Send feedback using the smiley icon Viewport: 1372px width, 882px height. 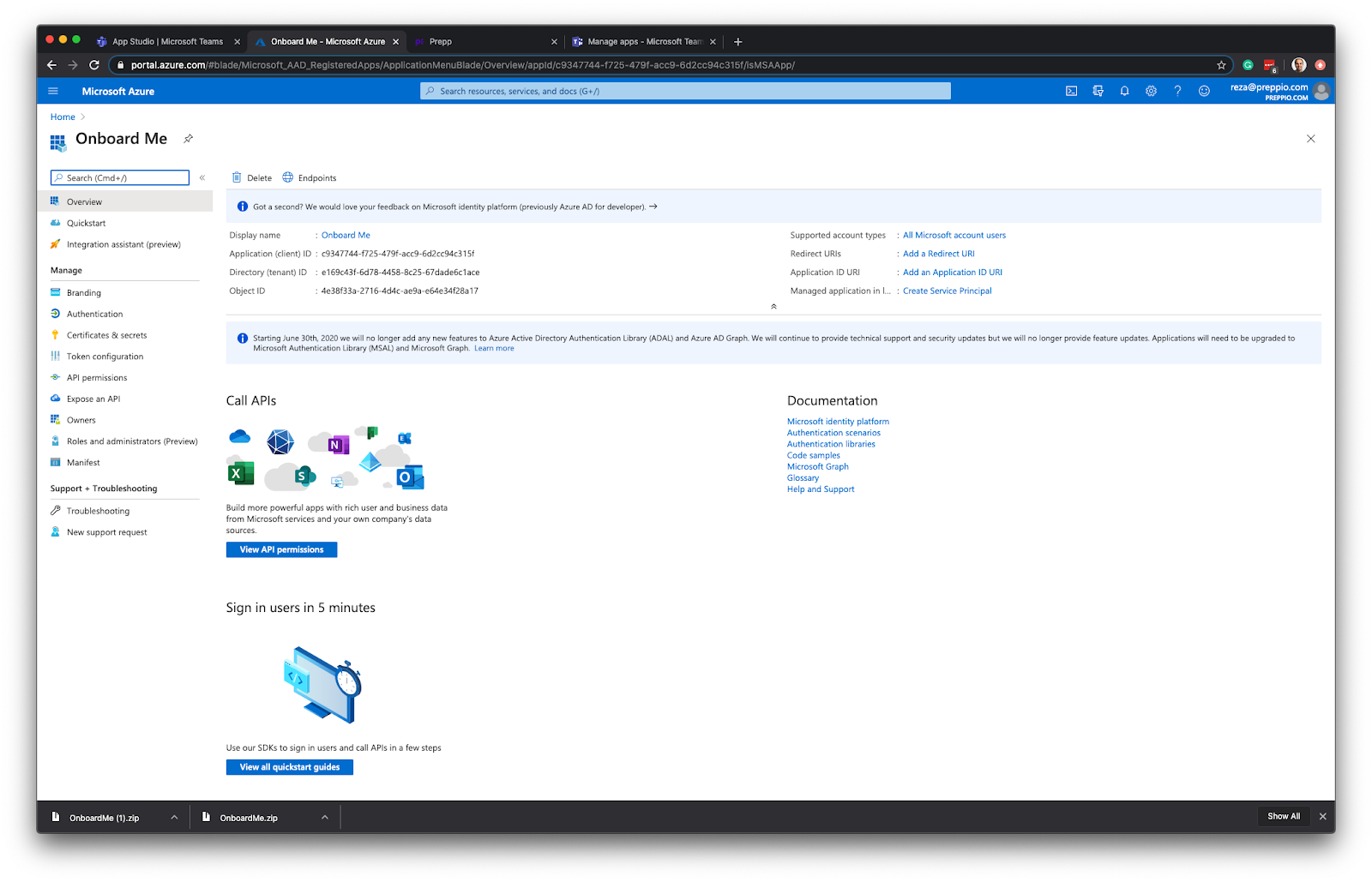[x=1203, y=90]
